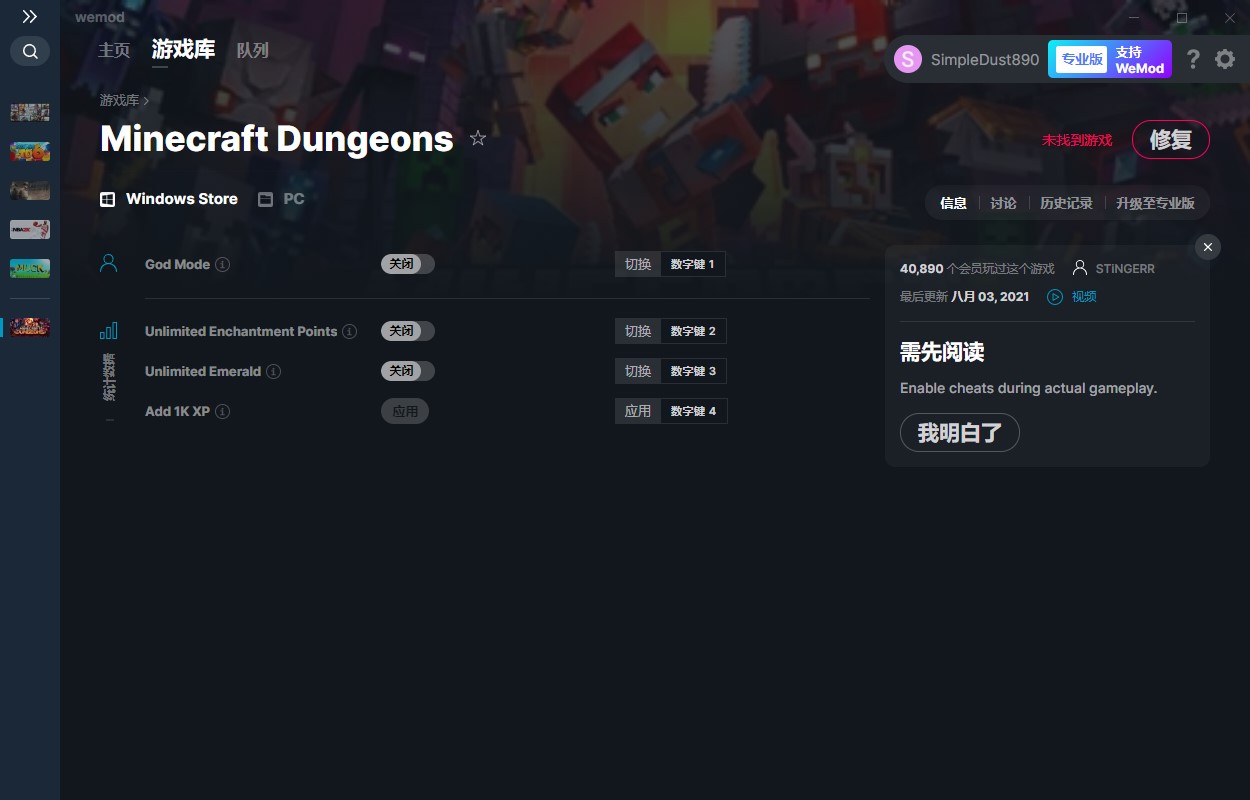Click the 游戏库 breadcrumb link

pos(119,100)
